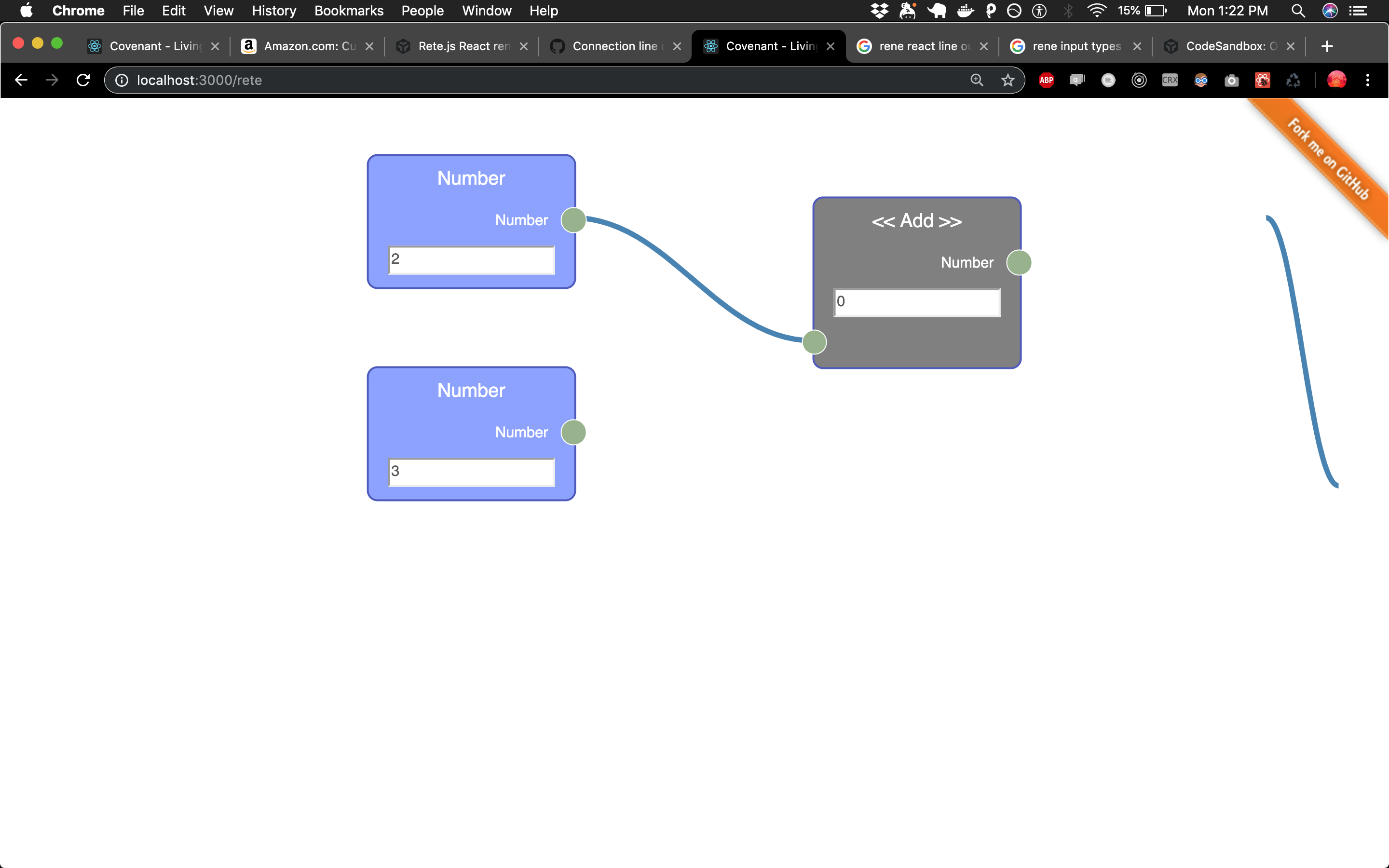Open Dropbox from the menu bar

click(879, 11)
